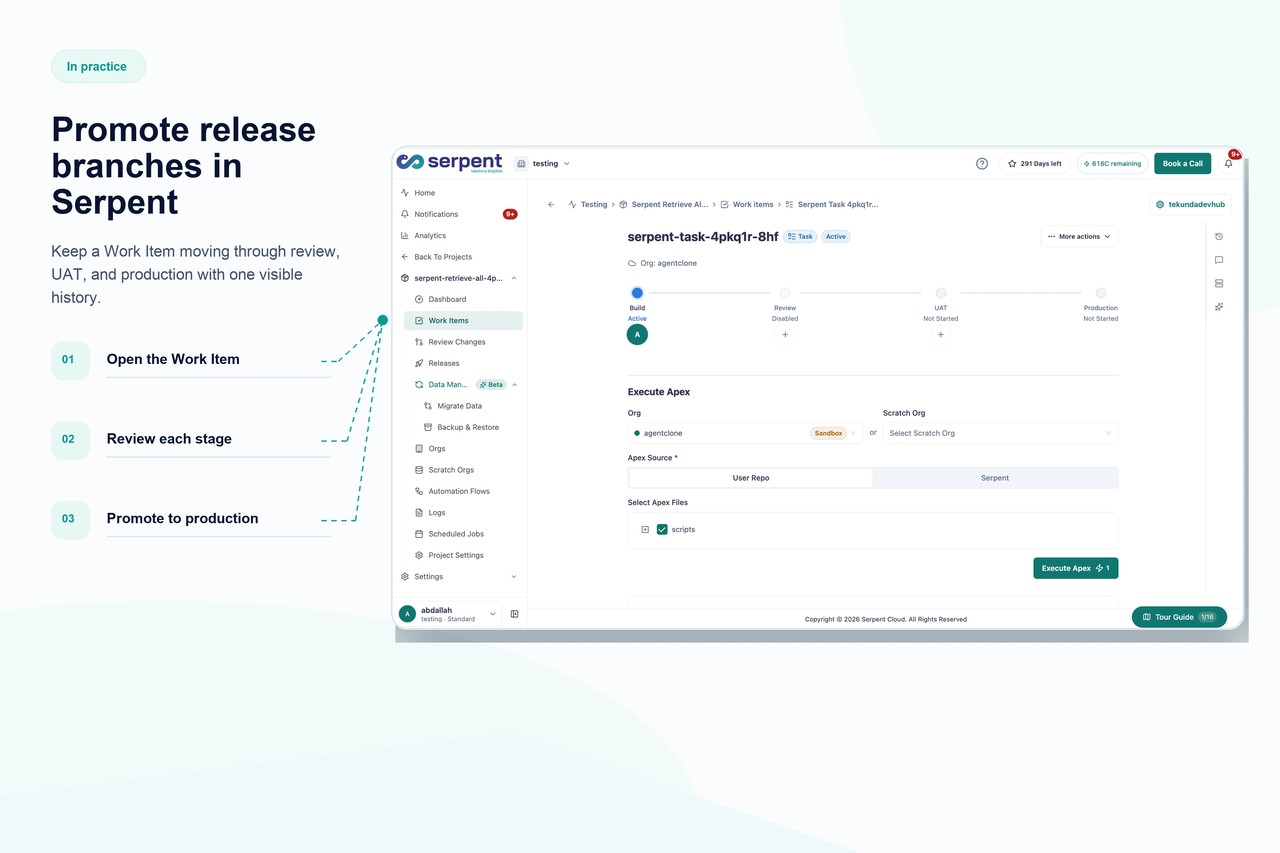Open Notifications in the sidebar
The width and height of the screenshot is (1280, 853).
click(x=460, y=214)
